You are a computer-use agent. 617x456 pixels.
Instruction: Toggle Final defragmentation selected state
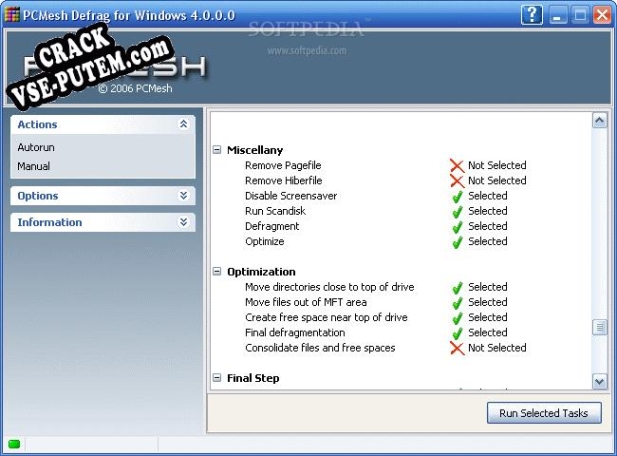[456, 332]
